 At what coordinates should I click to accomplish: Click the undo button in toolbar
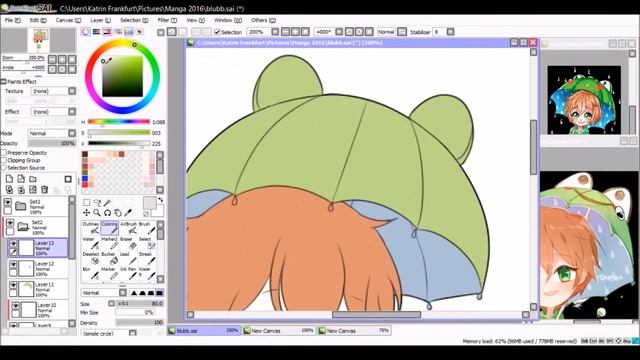[172, 31]
